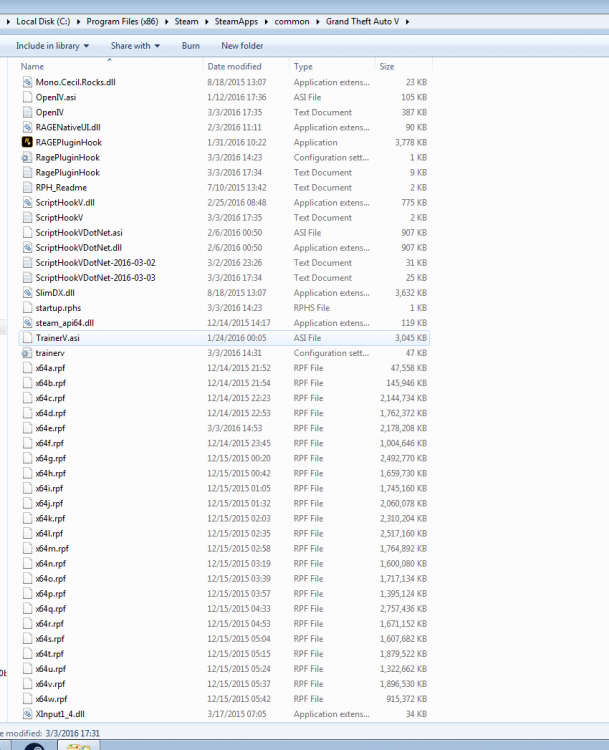Expand the arrow after Steam breadcrumb
The height and width of the screenshot is (750, 609).
(x=207, y=22)
